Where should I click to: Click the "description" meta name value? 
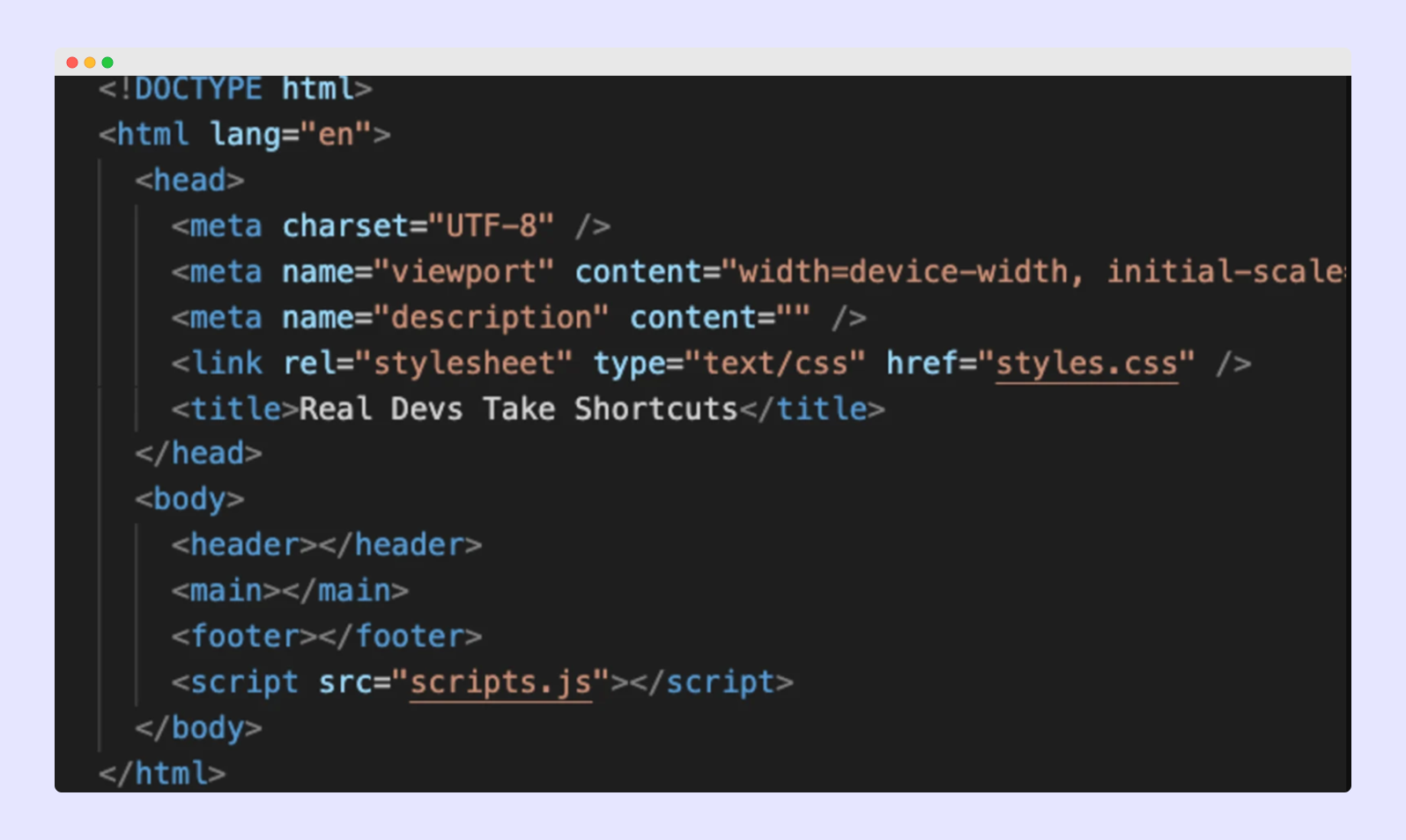(491, 318)
